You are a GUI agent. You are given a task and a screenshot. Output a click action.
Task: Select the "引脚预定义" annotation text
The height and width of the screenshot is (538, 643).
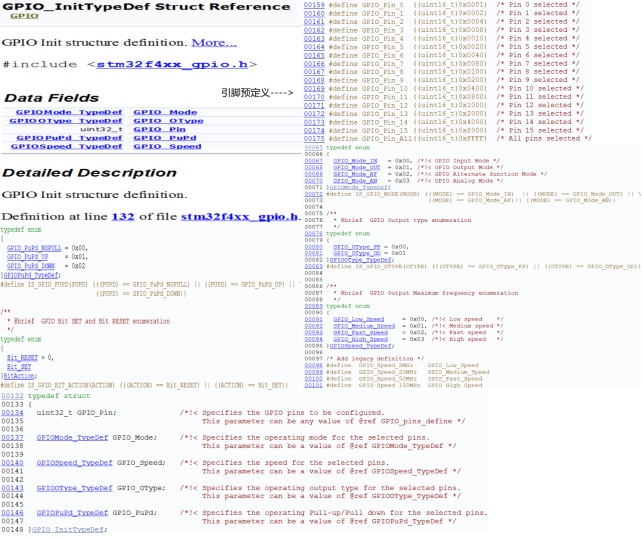pos(246,93)
